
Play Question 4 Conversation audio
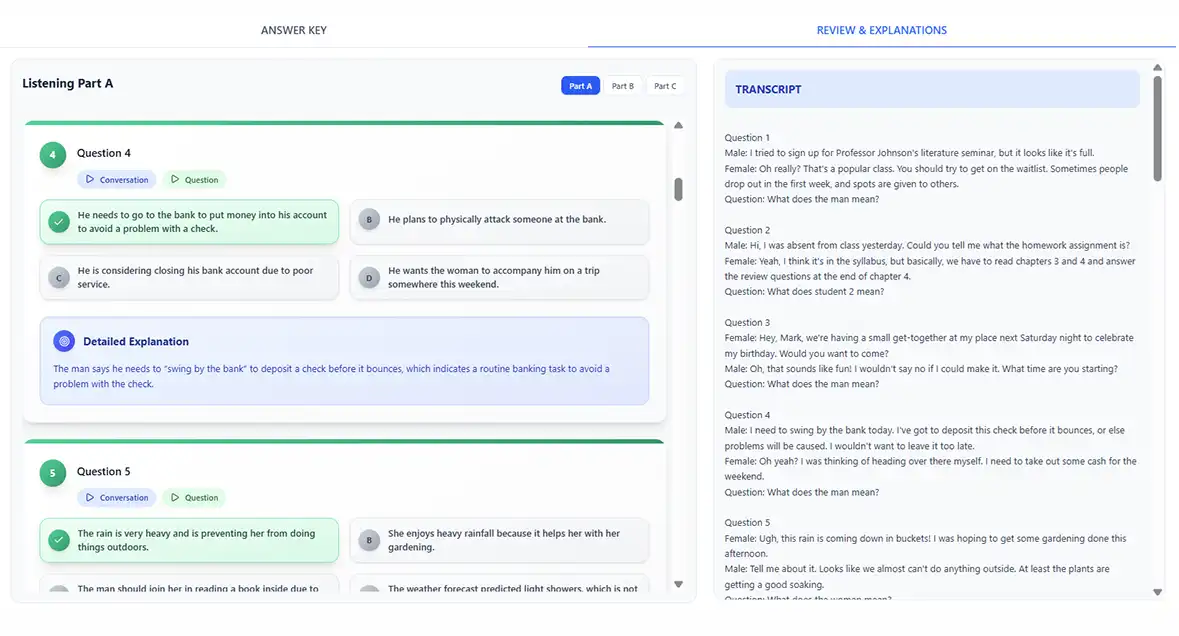pos(117,180)
